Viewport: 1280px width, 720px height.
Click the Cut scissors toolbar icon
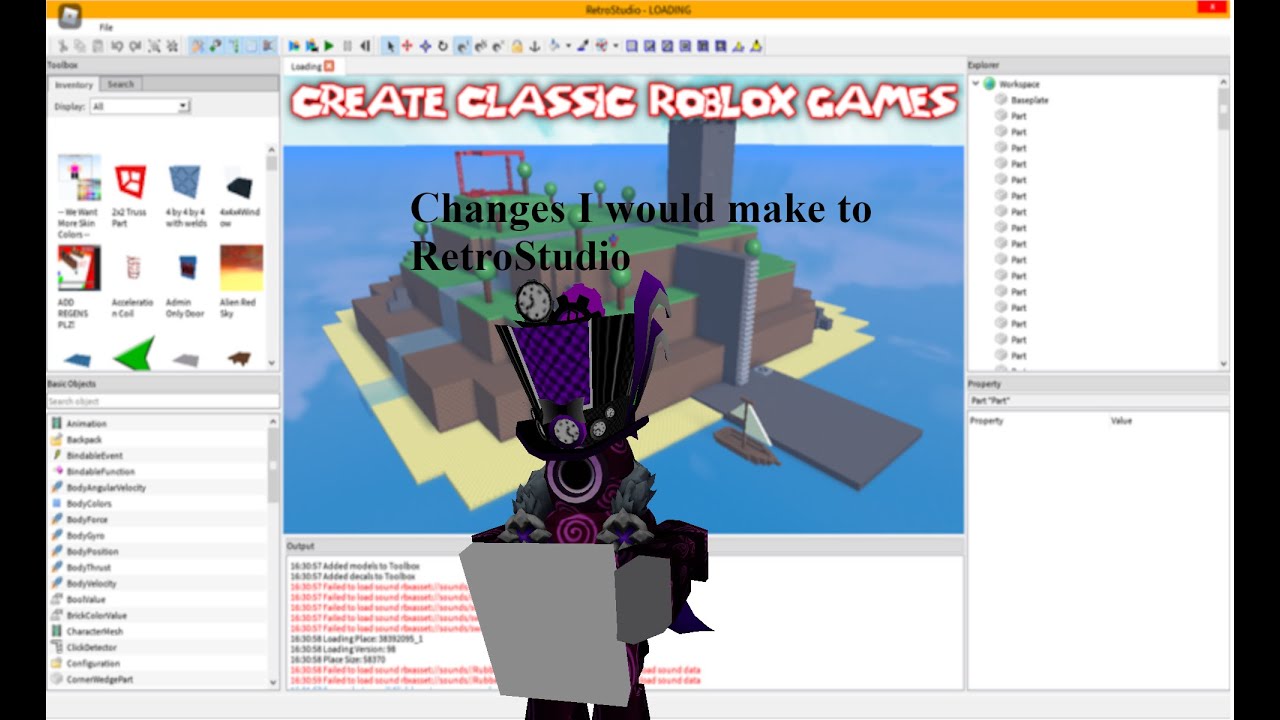tap(62, 46)
